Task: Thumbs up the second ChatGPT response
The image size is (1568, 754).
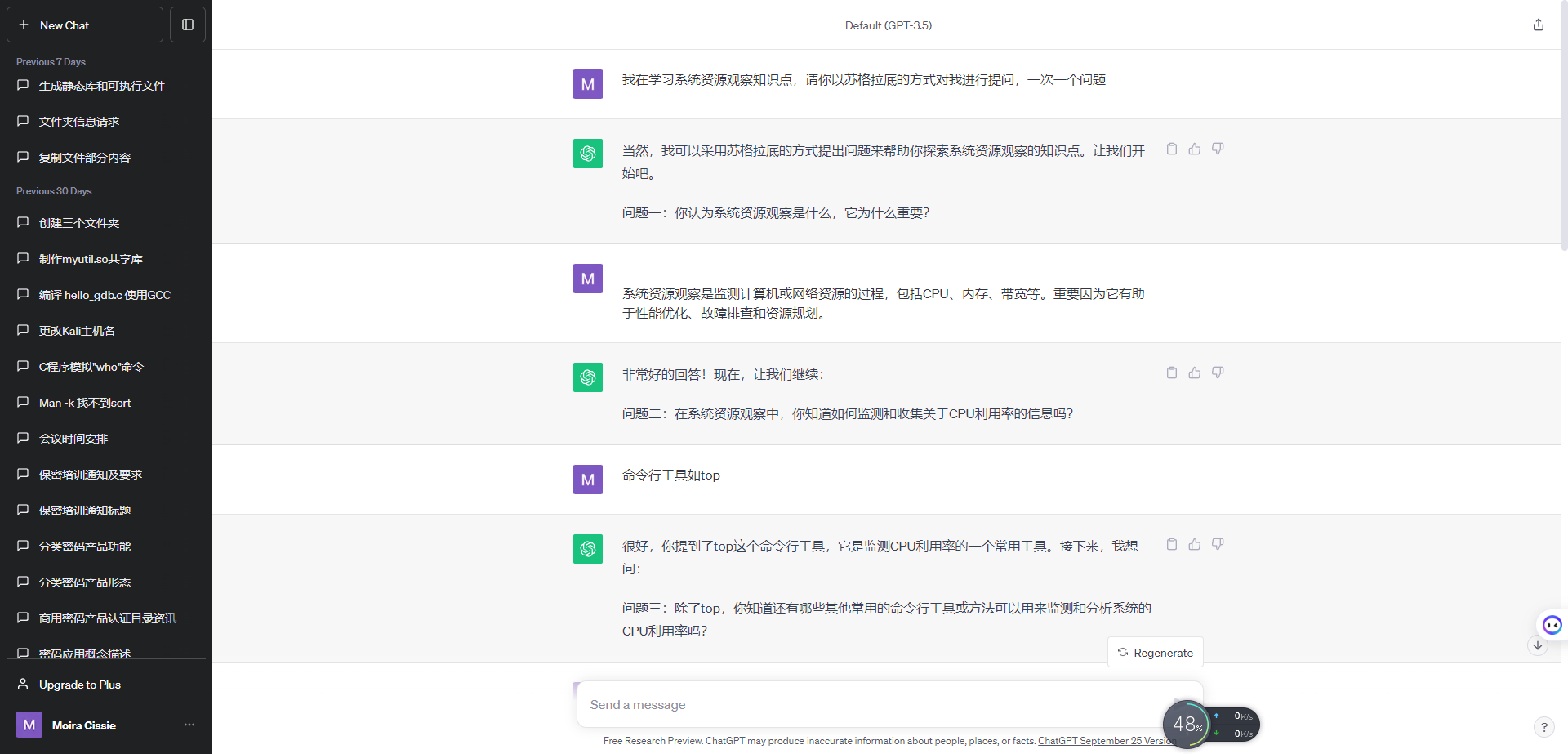Action: tap(1195, 373)
